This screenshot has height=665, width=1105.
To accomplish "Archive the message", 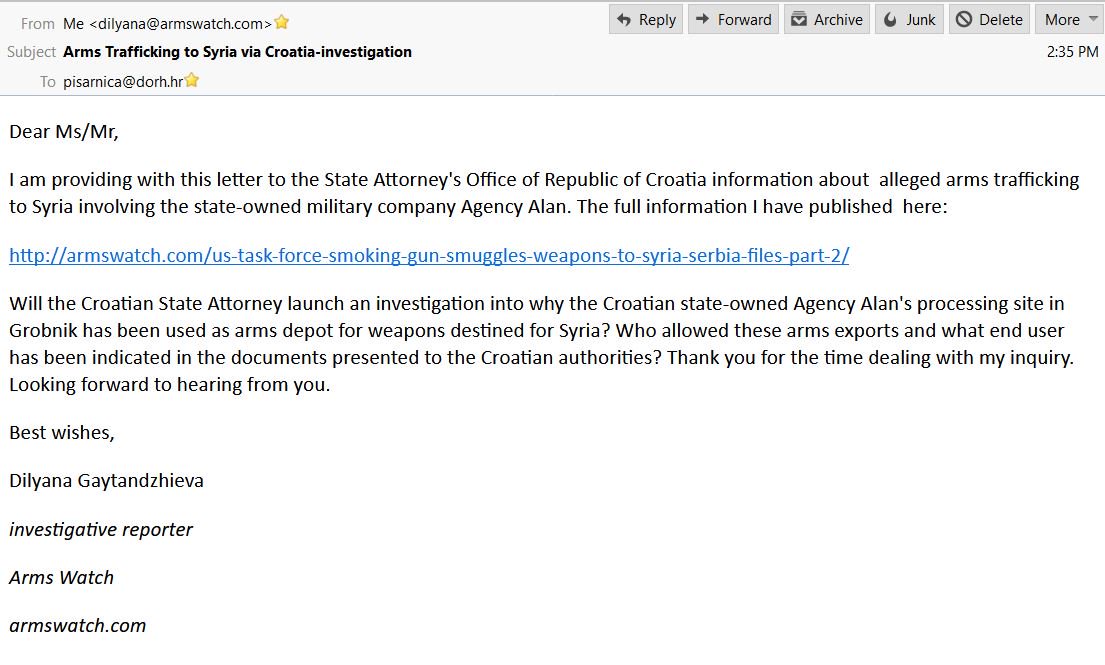I will pyautogui.click(x=826, y=20).
